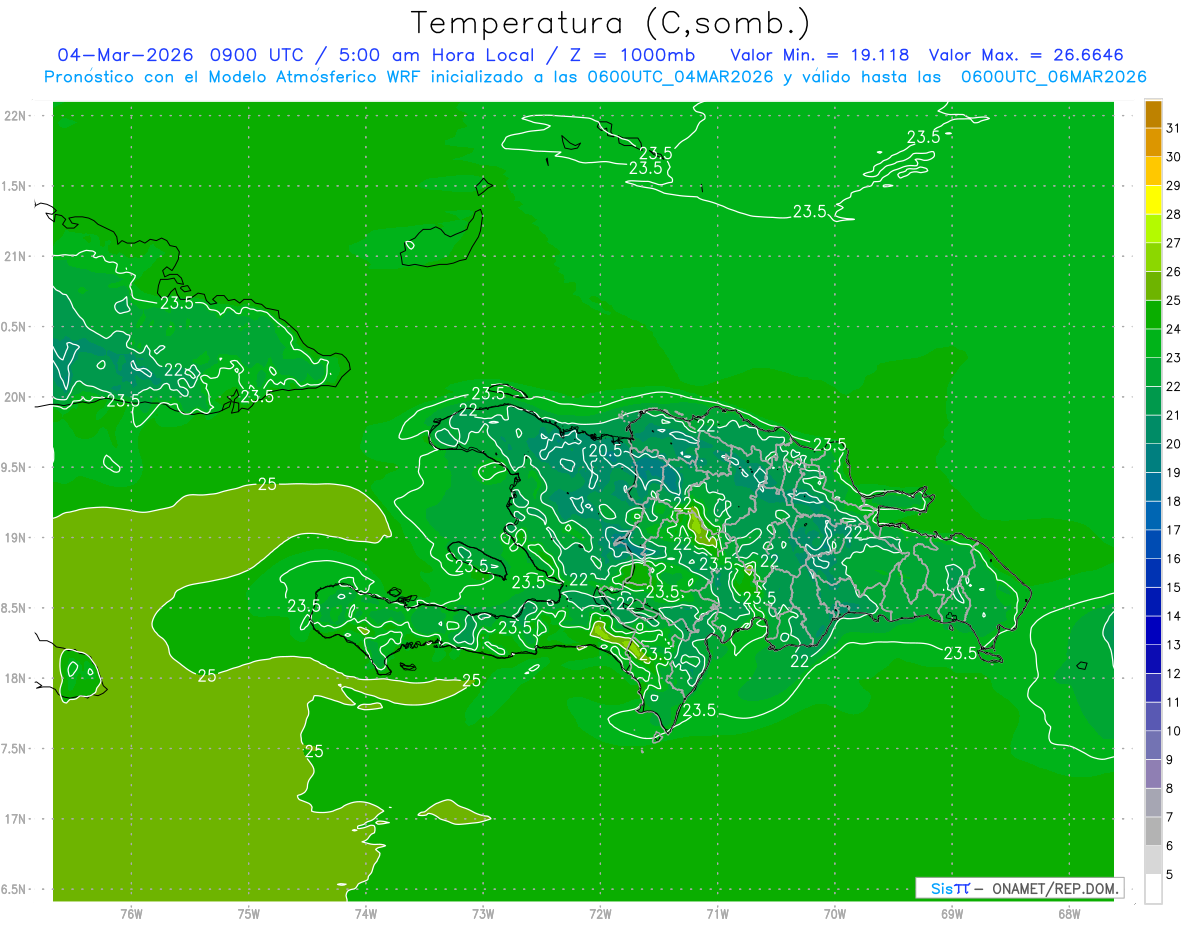Click the orange color-scale swatch between 30 and 31
This screenshot has width=1200, height=927.
click(x=1153, y=142)
